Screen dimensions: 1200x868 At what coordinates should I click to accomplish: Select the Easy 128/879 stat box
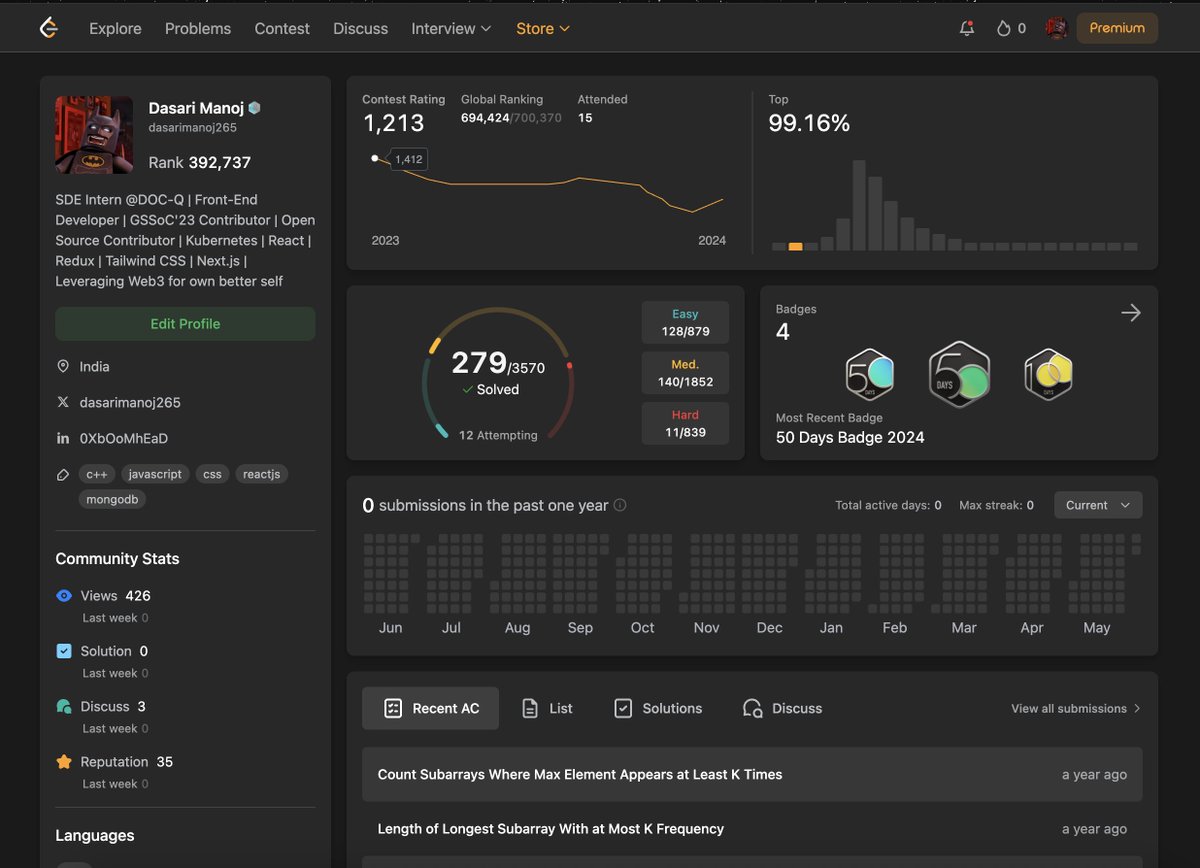[685, 323]
